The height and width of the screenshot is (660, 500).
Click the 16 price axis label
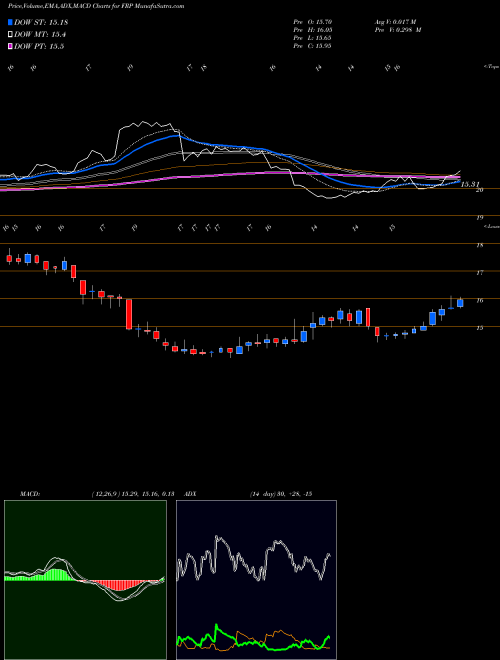(479, 301)
